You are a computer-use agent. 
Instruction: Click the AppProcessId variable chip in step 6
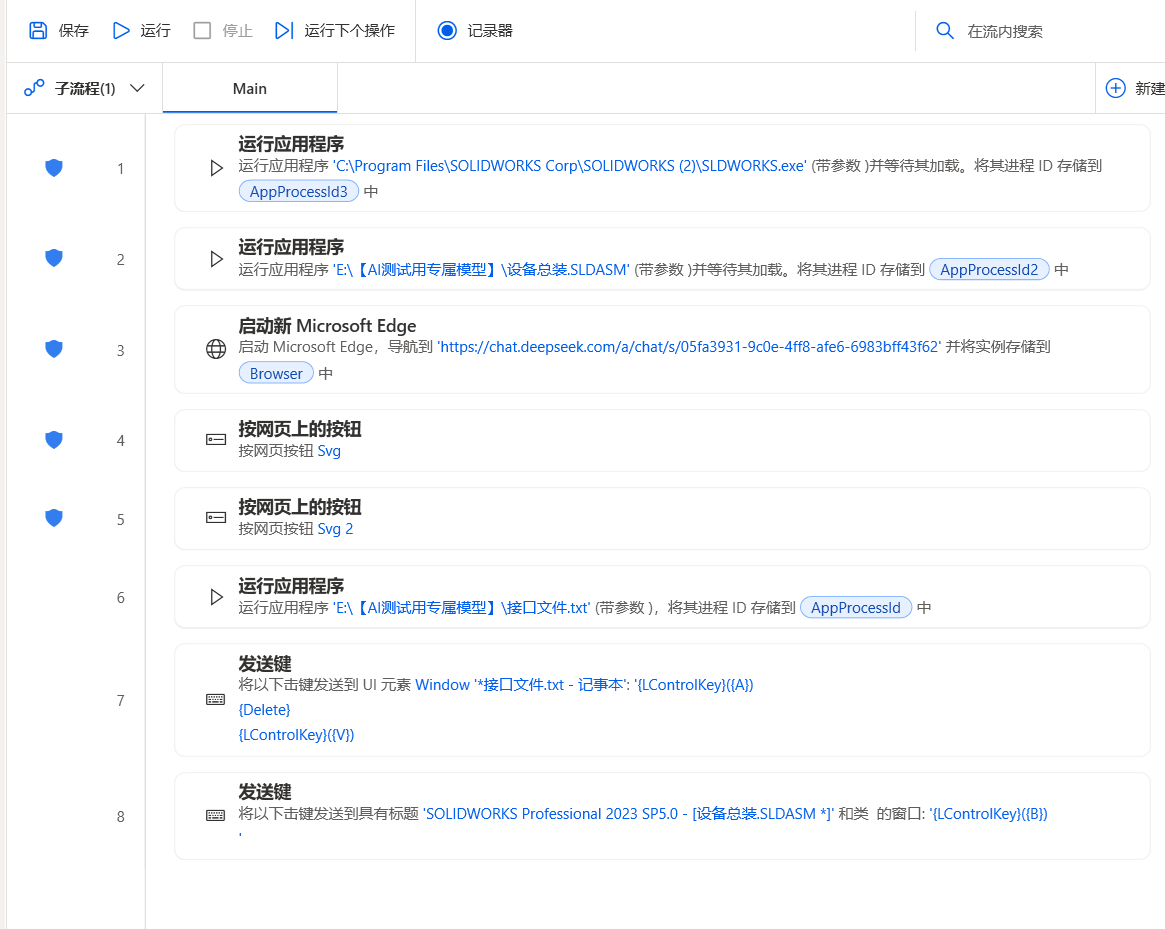856,608
